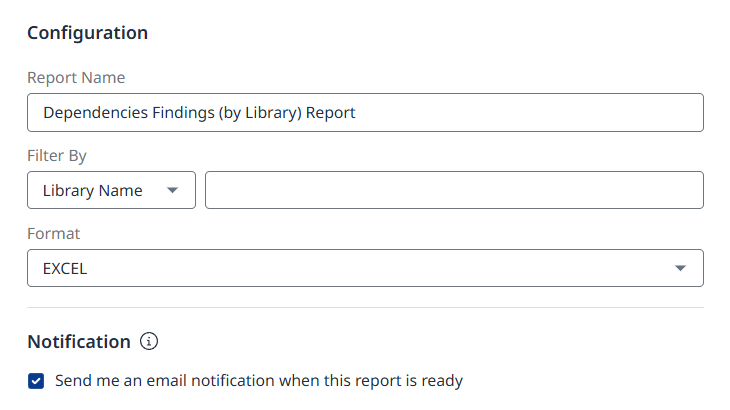Click the blank area right of report name text
730x410 pixels.
coord(530,112)
